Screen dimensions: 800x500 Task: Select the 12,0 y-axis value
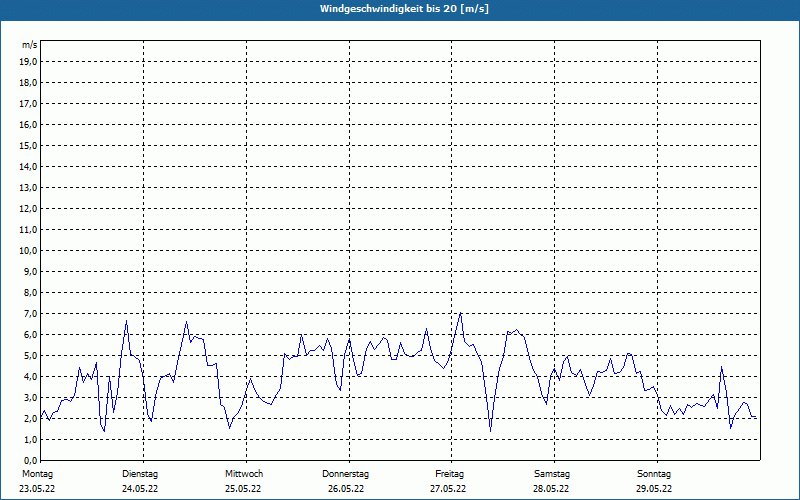coord(28,209)
